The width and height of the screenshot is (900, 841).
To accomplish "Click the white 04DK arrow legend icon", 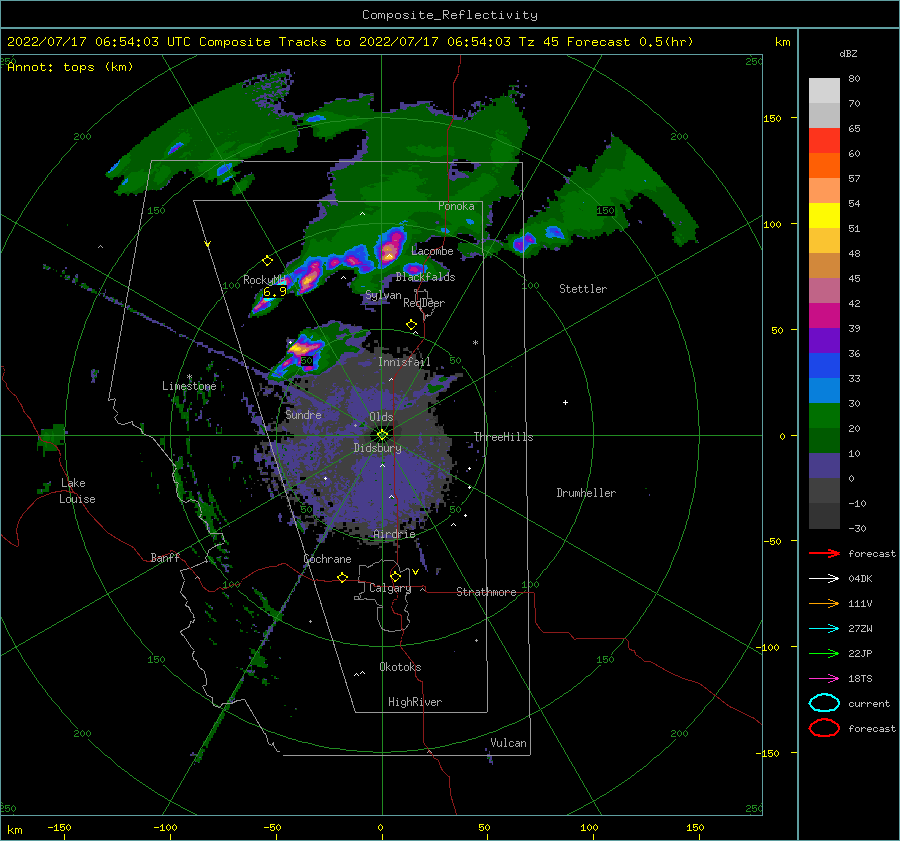I will tap(824, 578).
